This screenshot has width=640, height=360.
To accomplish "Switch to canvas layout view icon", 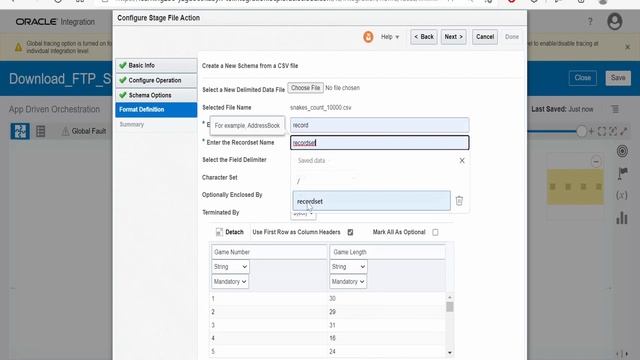I will [x=20, y=131].
